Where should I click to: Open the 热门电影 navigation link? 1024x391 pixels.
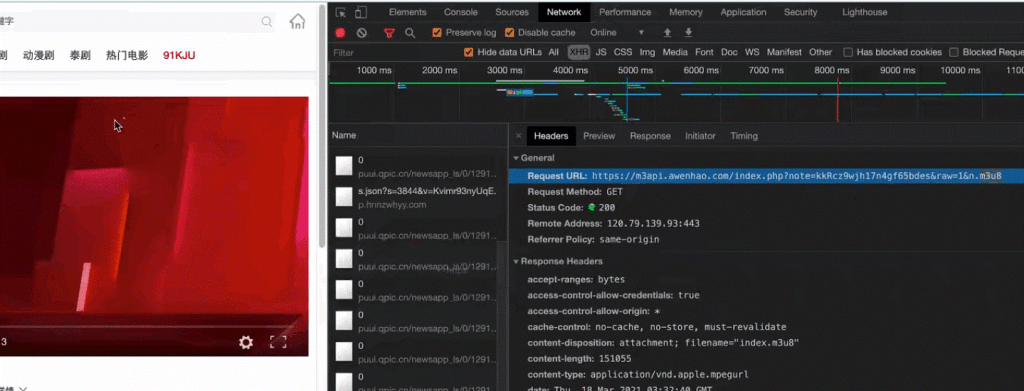[x=127, y=55]
